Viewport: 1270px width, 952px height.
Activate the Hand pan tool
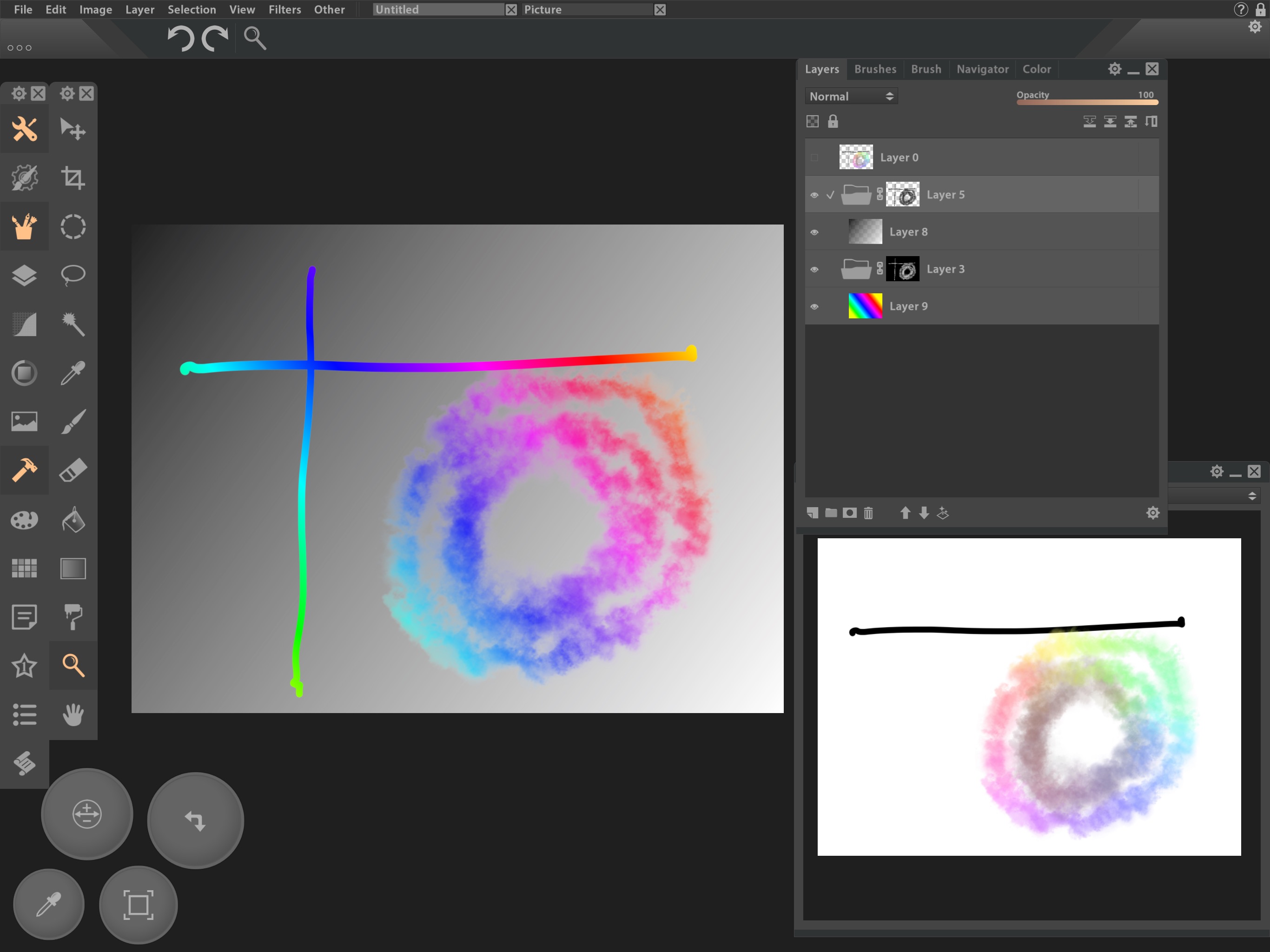point(73,715)
